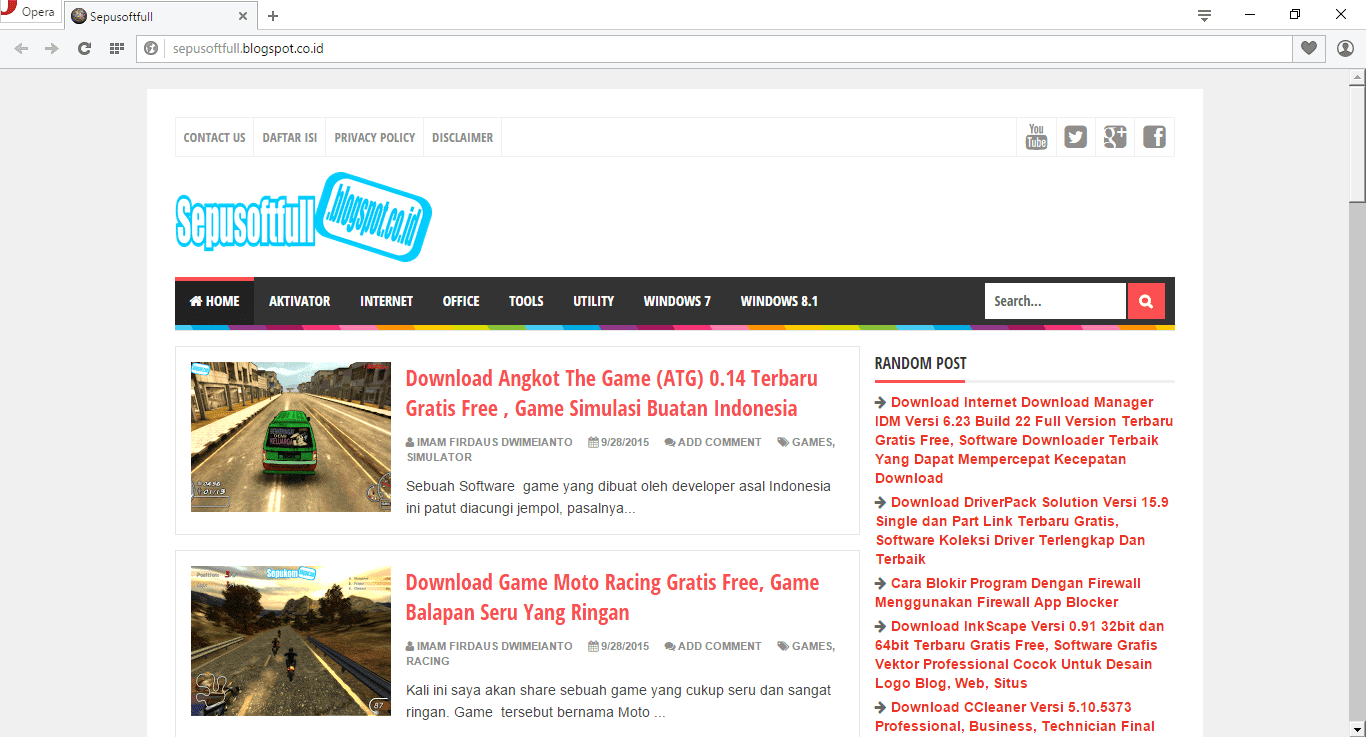Open Angkot The Game post thumbnail

291,437
